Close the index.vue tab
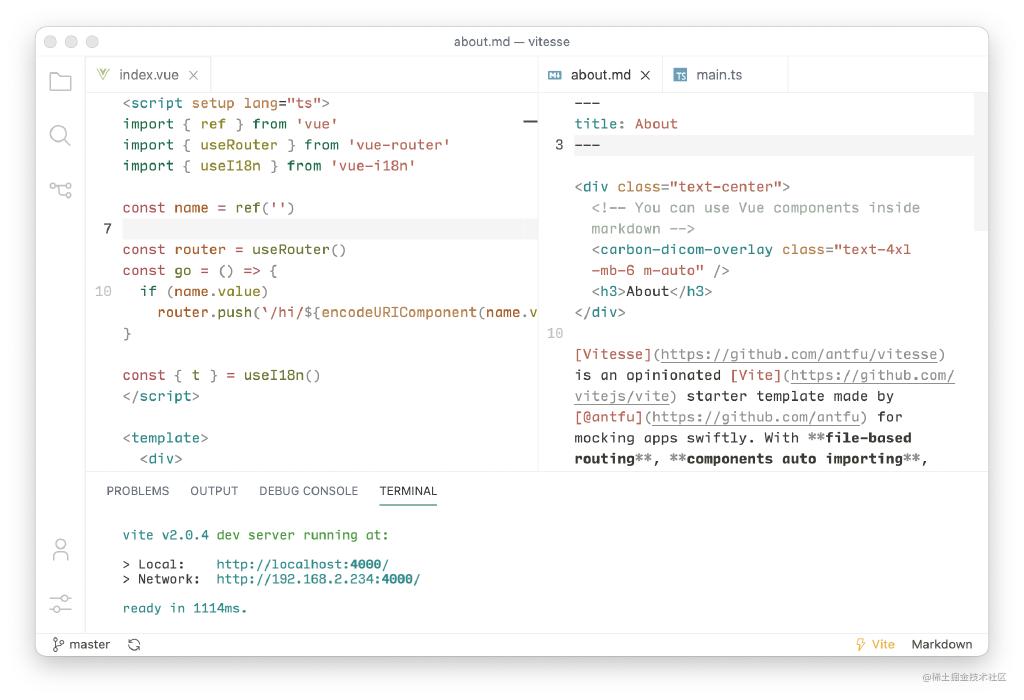The height and width of the screenshot is (700, 1024). point(193,76)
